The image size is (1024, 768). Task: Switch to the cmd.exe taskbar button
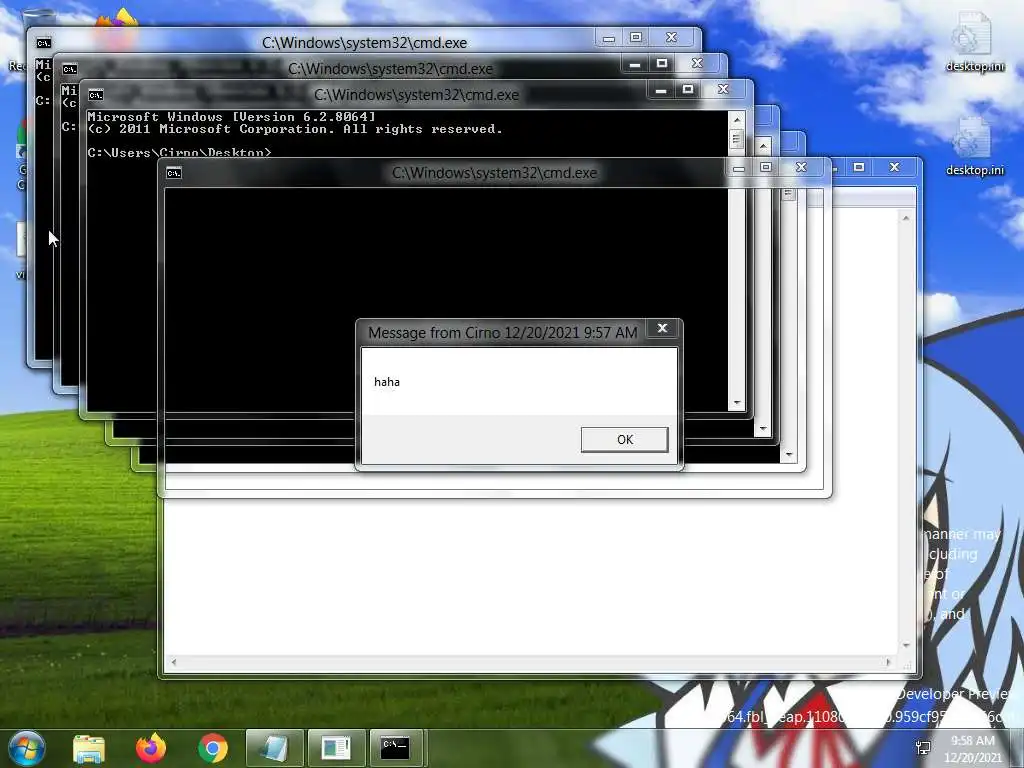pos(396,748)
